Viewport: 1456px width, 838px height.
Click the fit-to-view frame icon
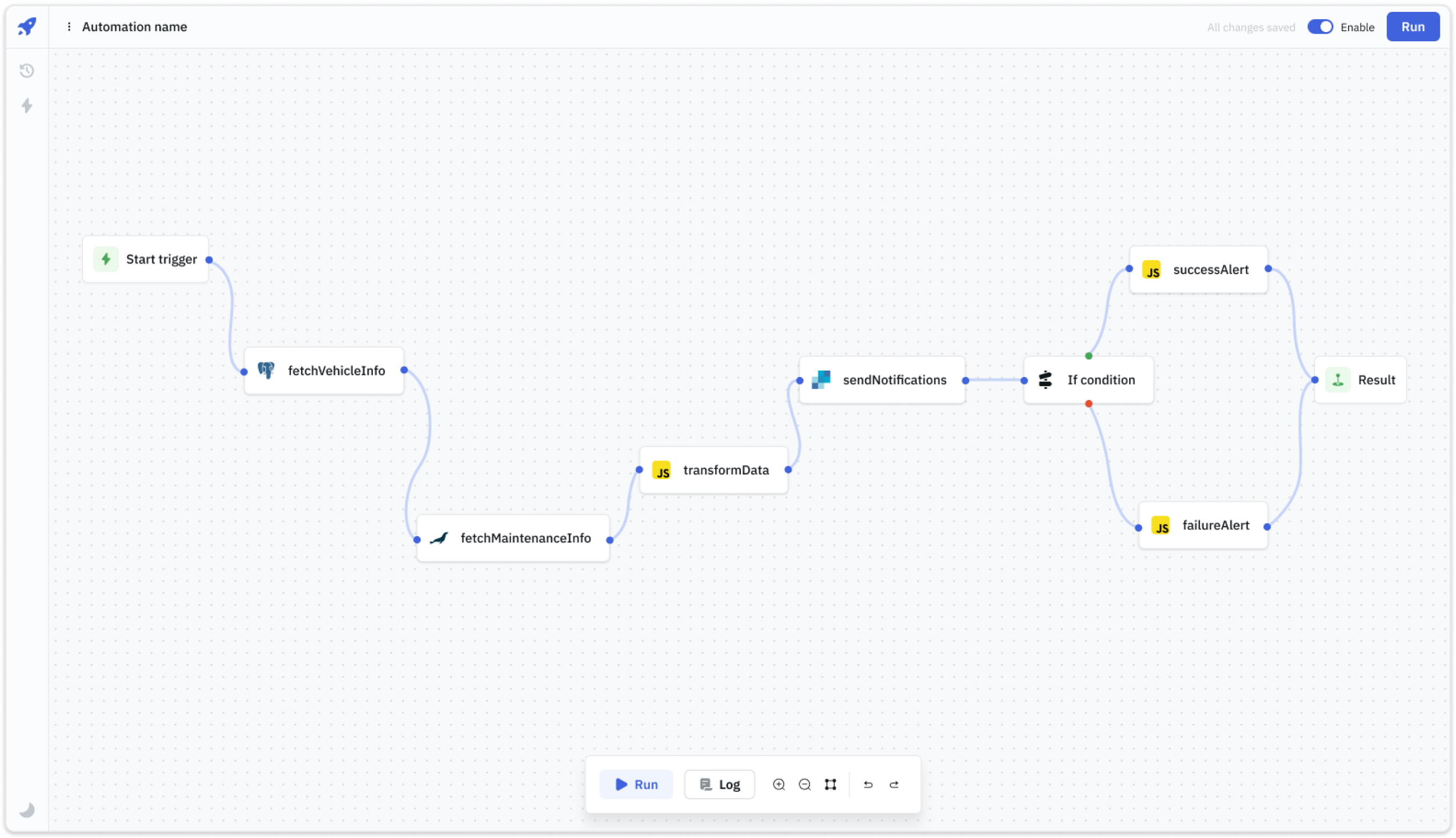[830, 784]
